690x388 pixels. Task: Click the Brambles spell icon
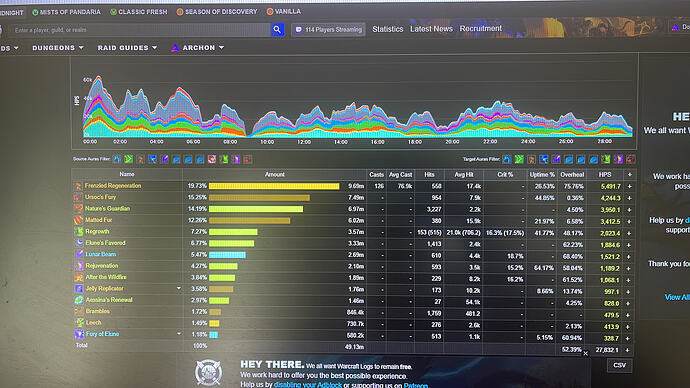[79, 311]
